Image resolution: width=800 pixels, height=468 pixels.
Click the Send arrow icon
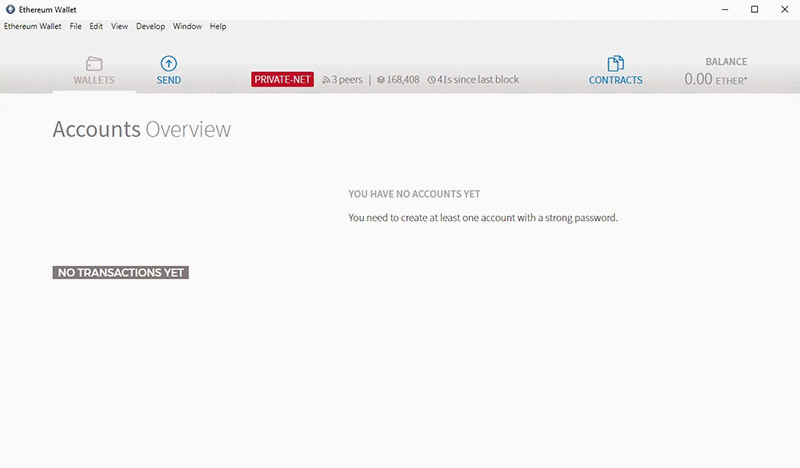pyautogui.click(x=169, y=63)
